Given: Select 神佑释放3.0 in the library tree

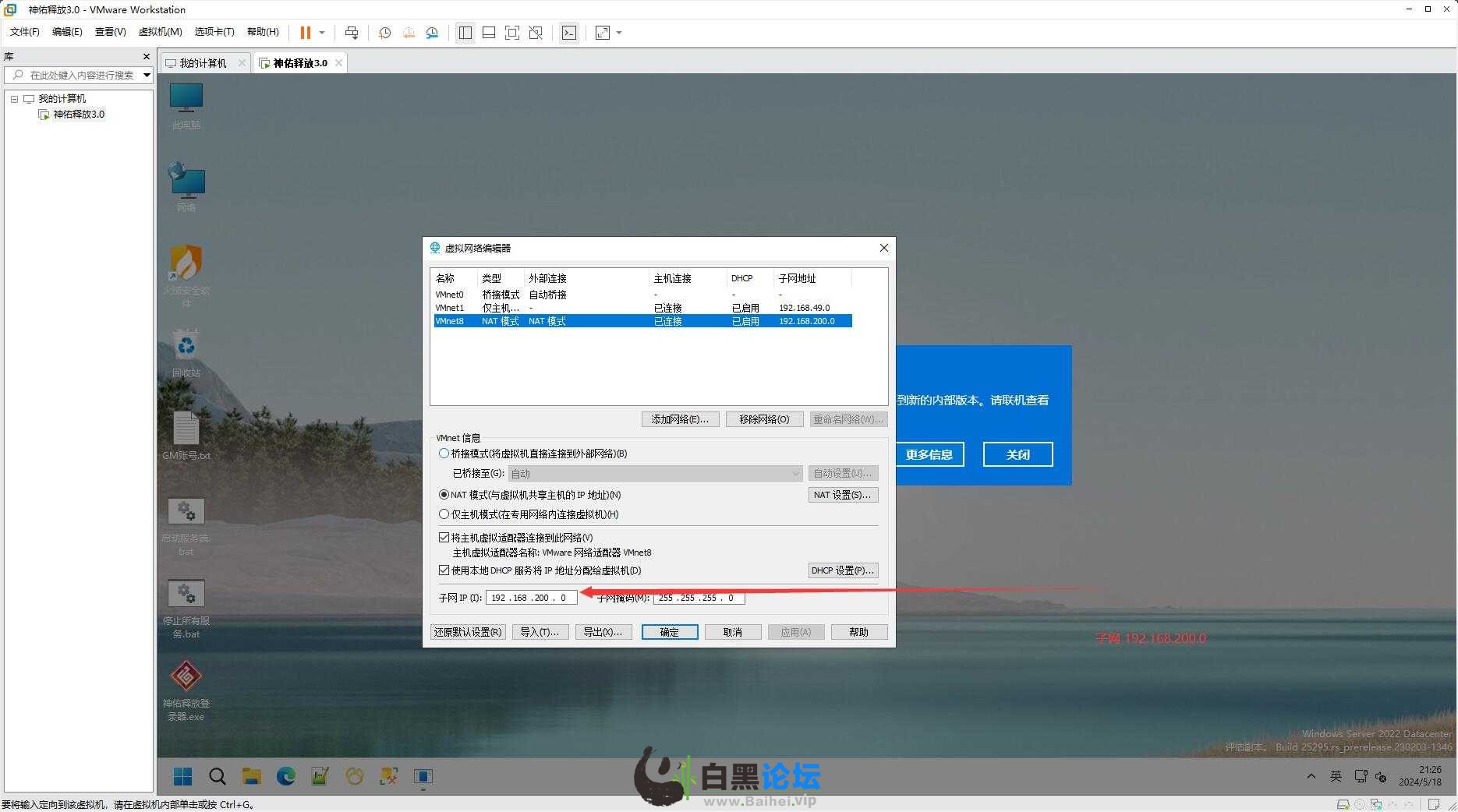Looking at the screenshot, I should 78,115.
